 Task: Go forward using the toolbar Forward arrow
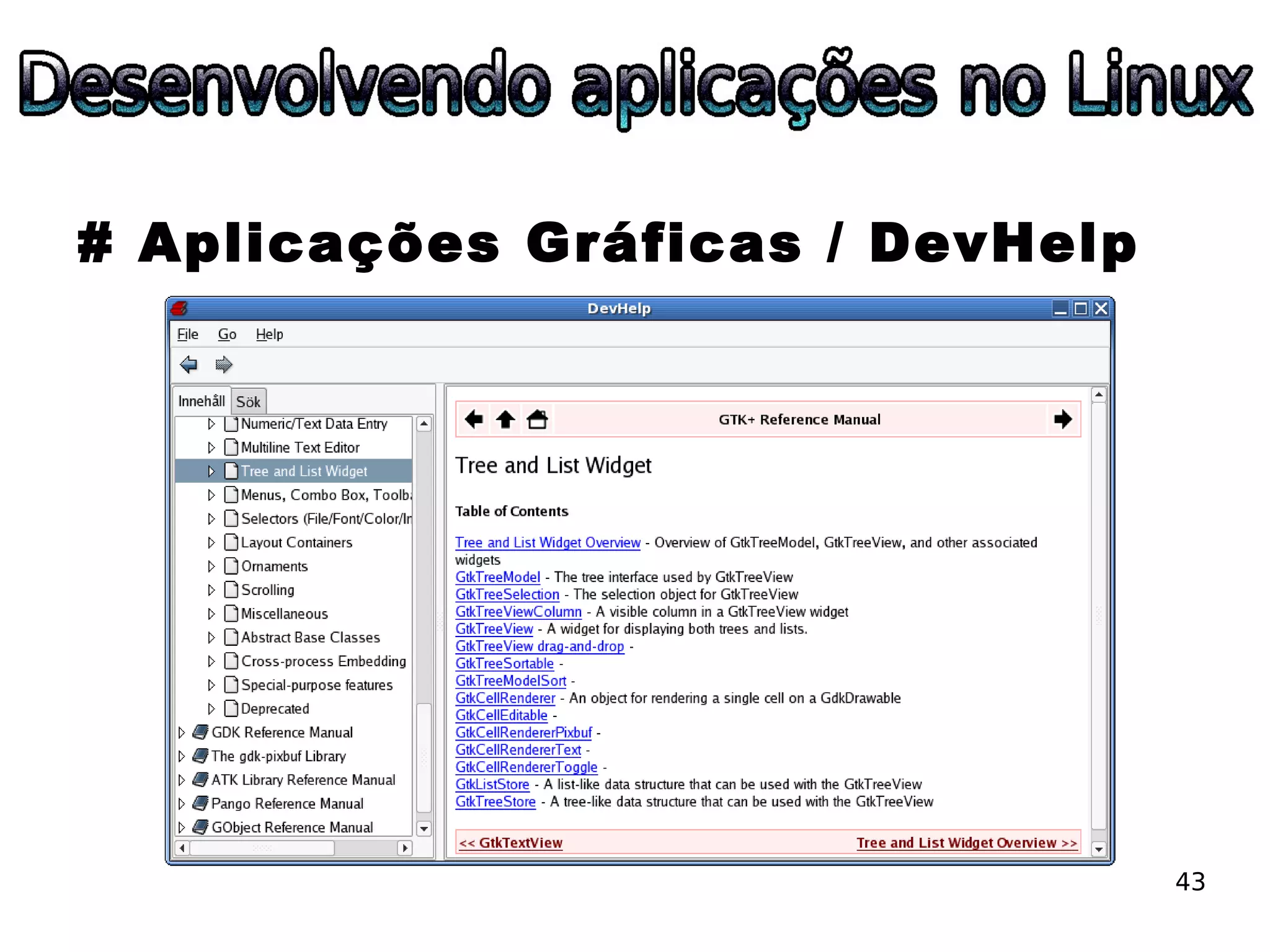[223, 364]
